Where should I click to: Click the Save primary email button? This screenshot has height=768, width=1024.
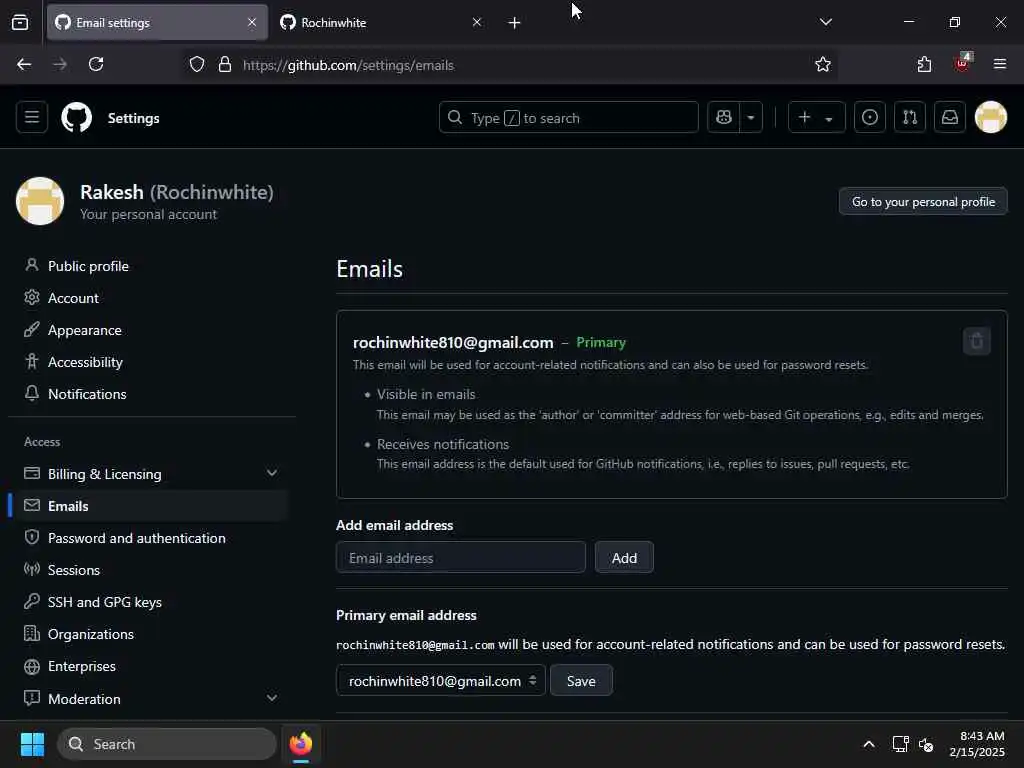pyautogui.click(x=581, y=680)
